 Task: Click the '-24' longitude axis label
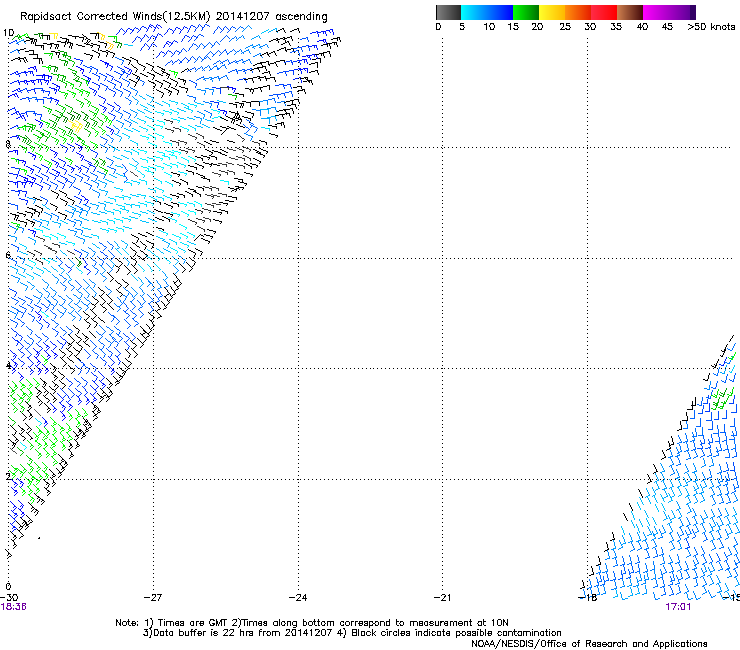[x=298, y=598]
